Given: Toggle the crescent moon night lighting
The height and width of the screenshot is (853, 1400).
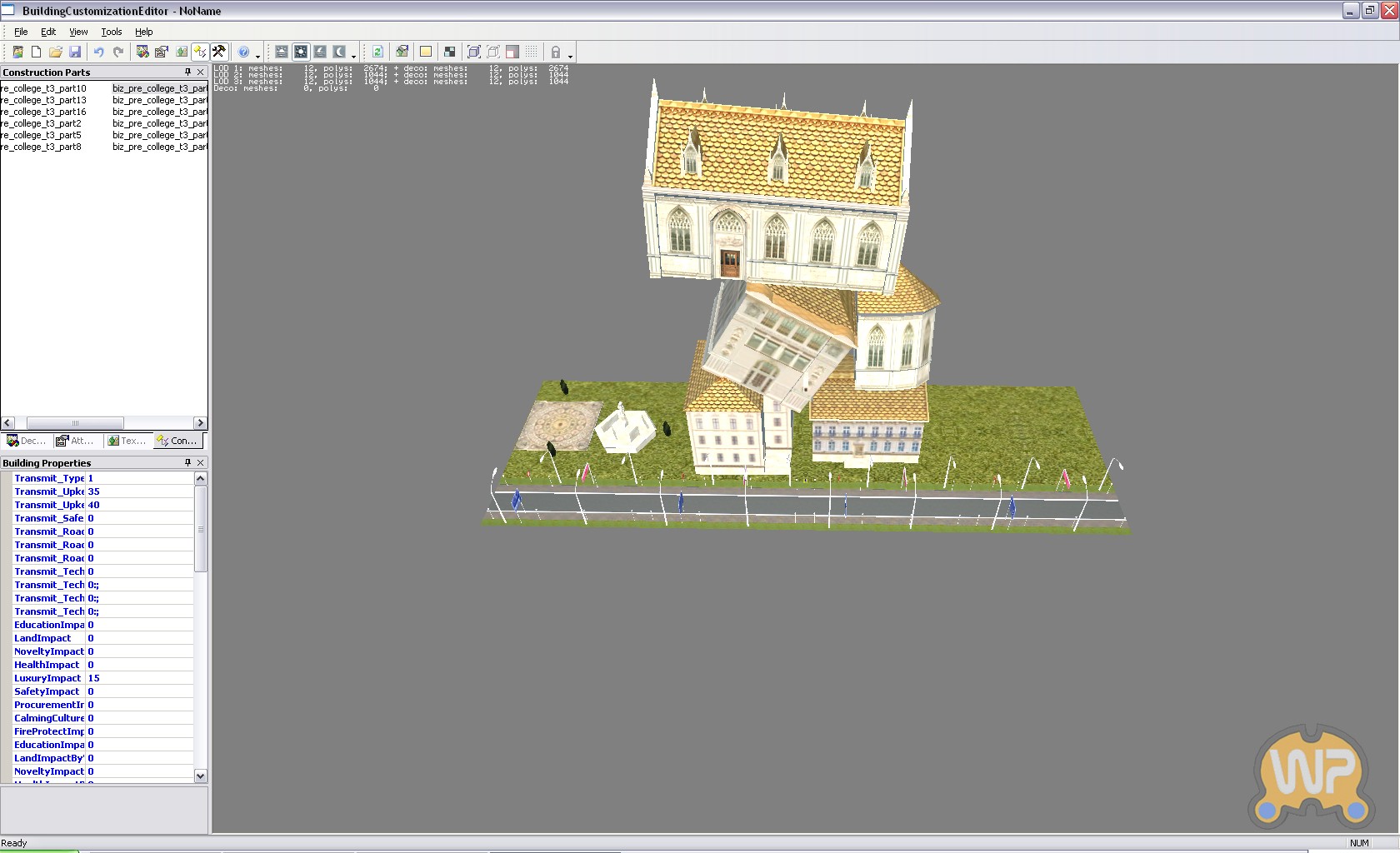Looking at the screenshot, I should pyautogui.click(x=339, y=52).
